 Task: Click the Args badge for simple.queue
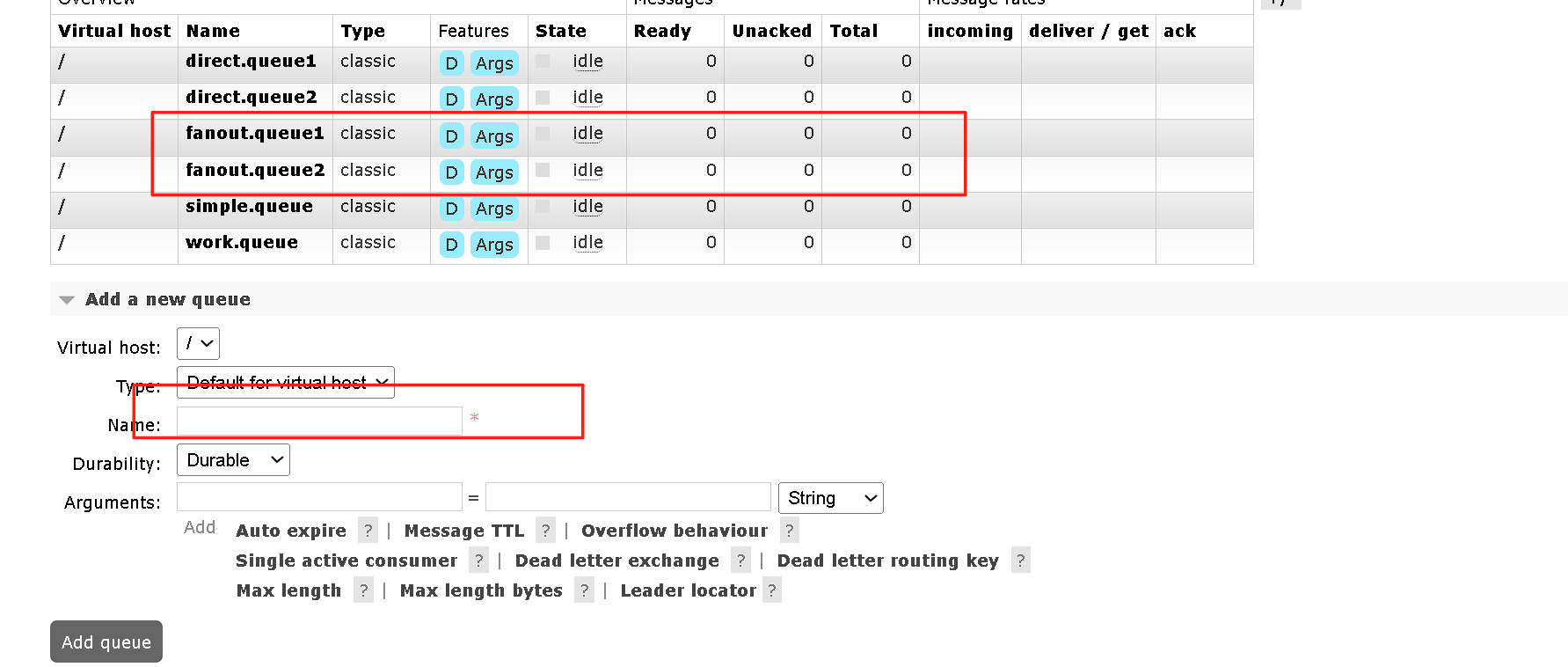pos(494,209)
